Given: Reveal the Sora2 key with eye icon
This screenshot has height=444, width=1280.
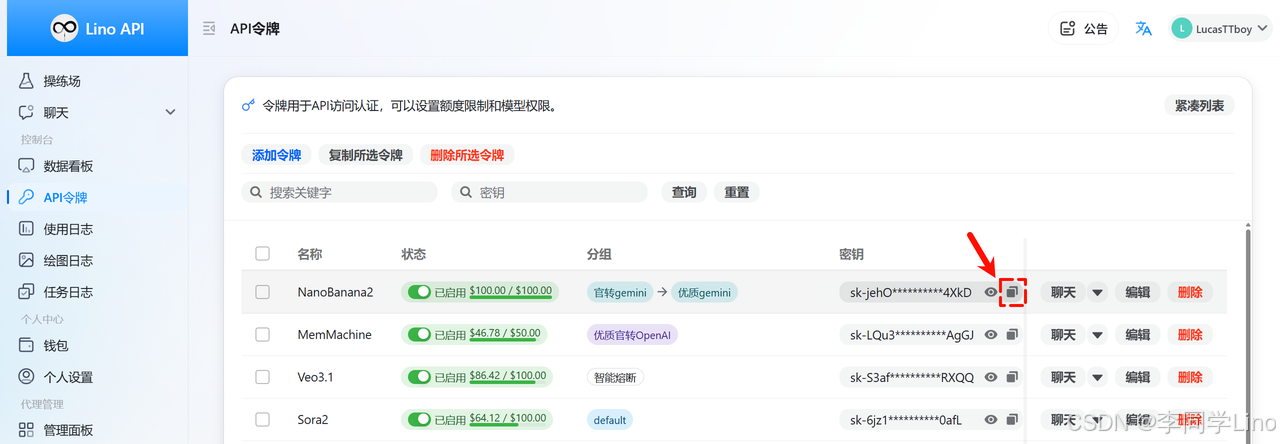Looking at the screenshot, I should point(991,420).
